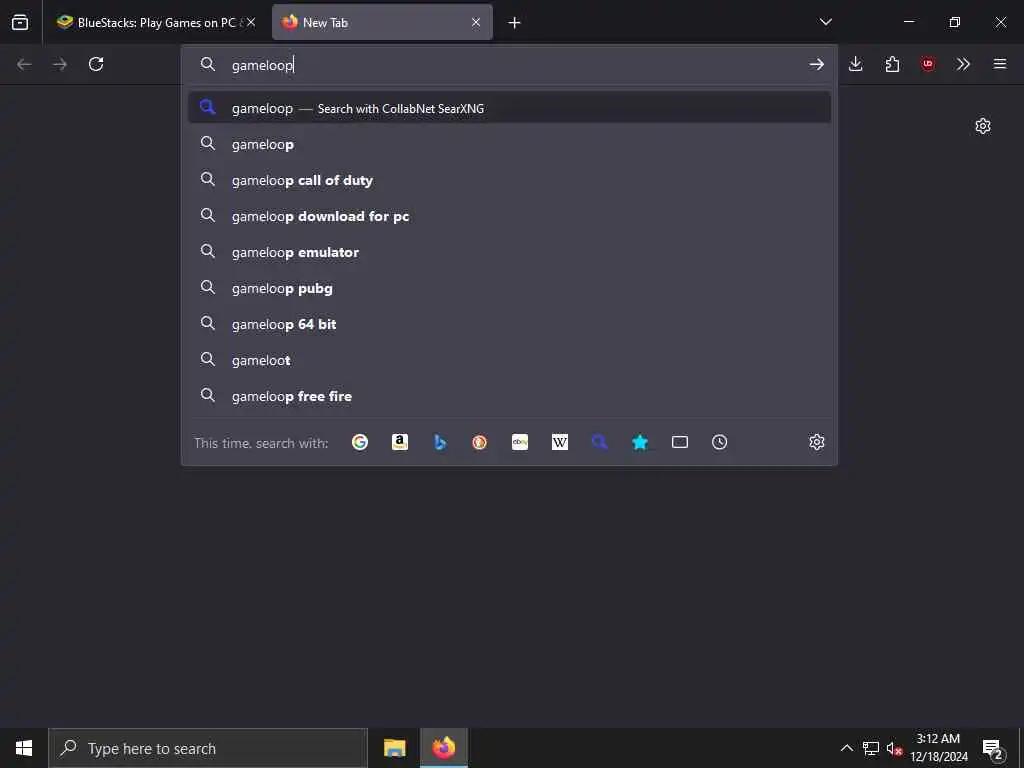The height and width of the screenshot is (768, 1024).
Task: Search this time with Google
Action: point(360,442)
